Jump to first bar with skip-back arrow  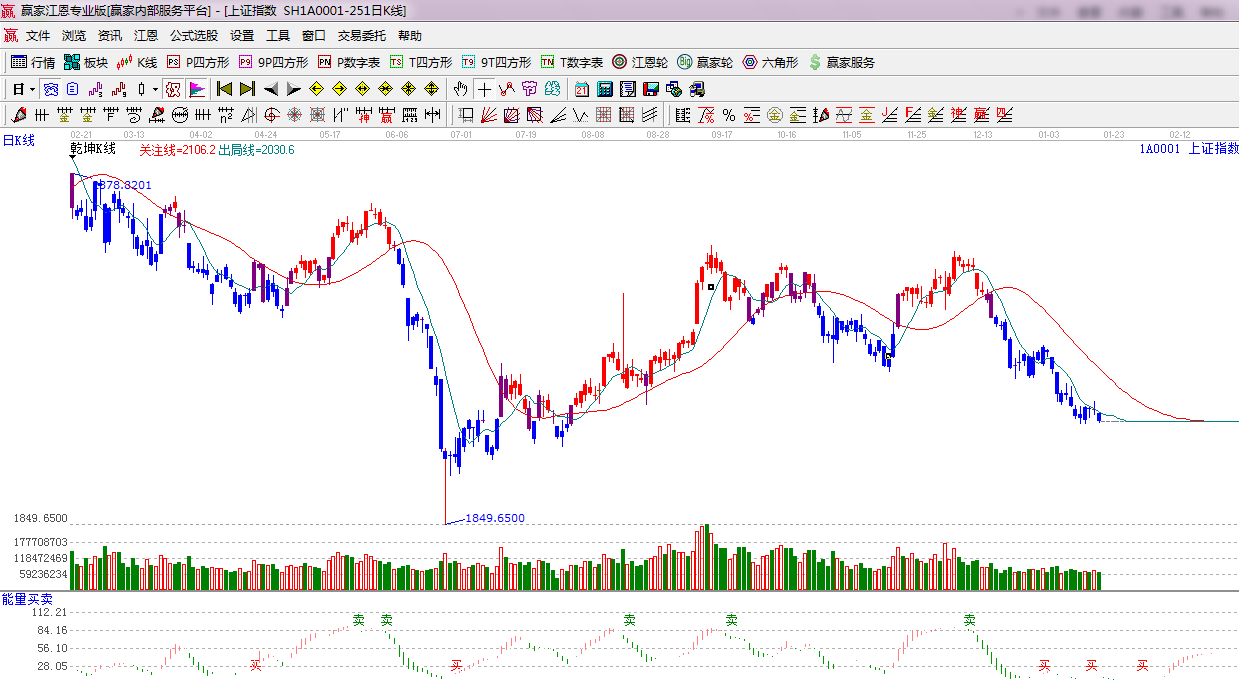tap(224, 89)
